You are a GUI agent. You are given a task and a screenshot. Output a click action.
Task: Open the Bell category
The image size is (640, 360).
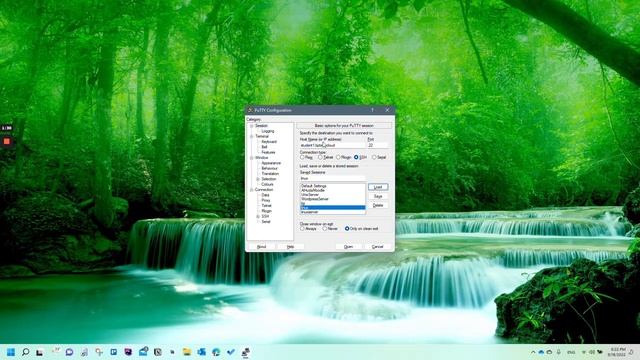tap(264, 147)
